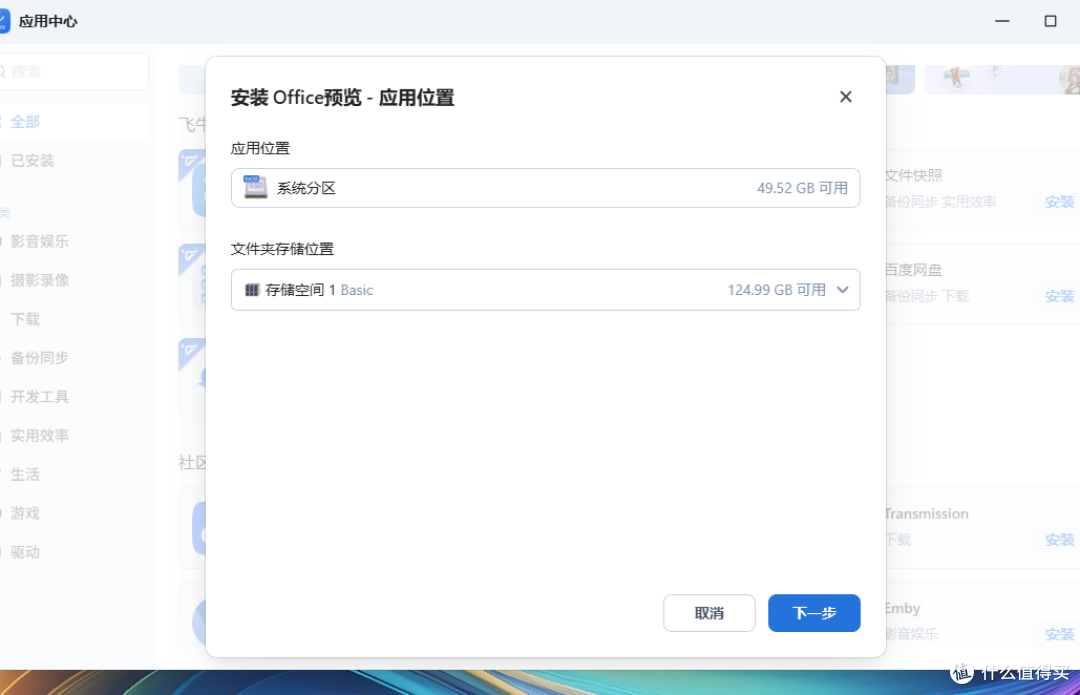
Task: Open the 百度网盘 app entry title
Action: click(x=913, y=270)
